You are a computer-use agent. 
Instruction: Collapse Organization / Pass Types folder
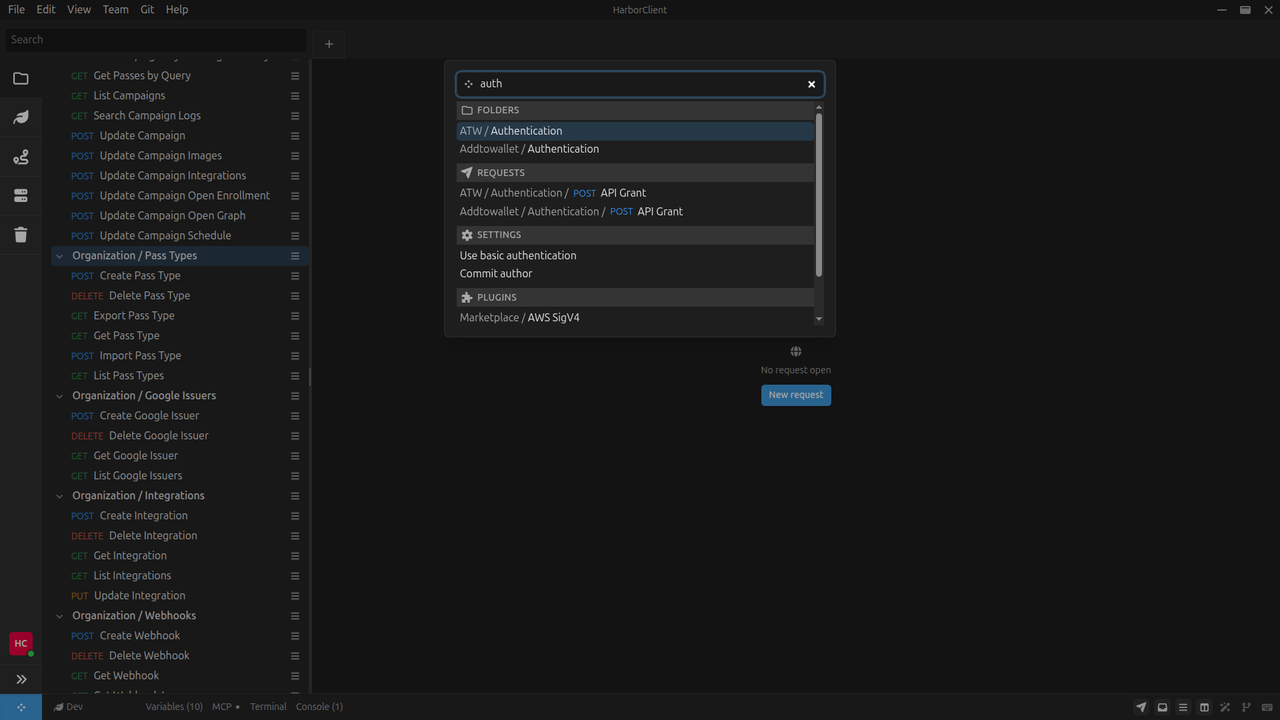click(x=59, y=256)
